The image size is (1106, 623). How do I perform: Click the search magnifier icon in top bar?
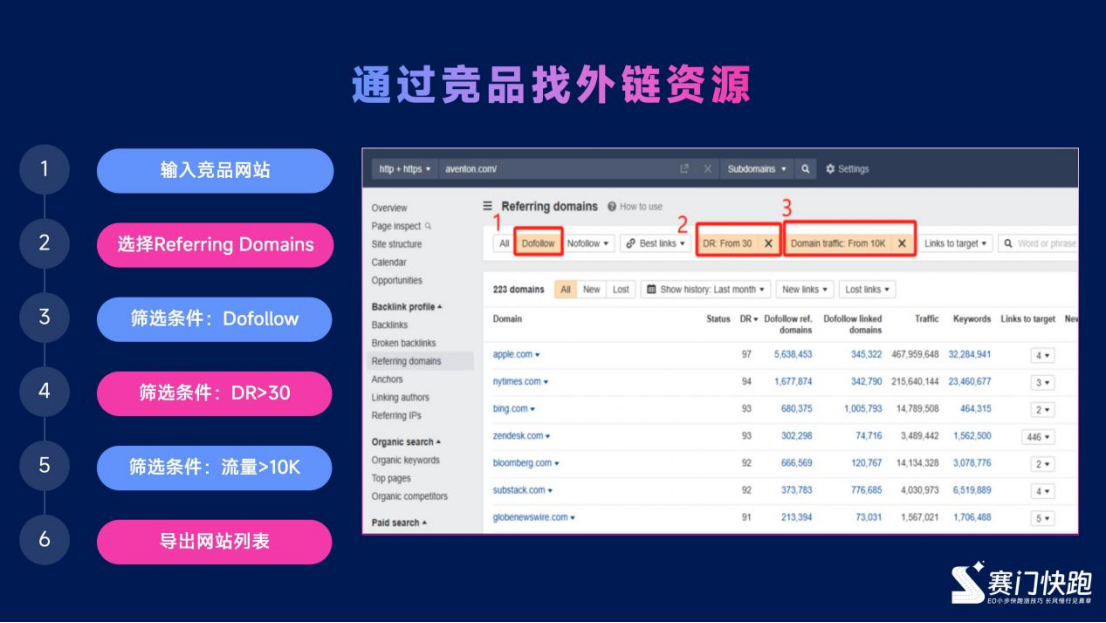[806, 169]
